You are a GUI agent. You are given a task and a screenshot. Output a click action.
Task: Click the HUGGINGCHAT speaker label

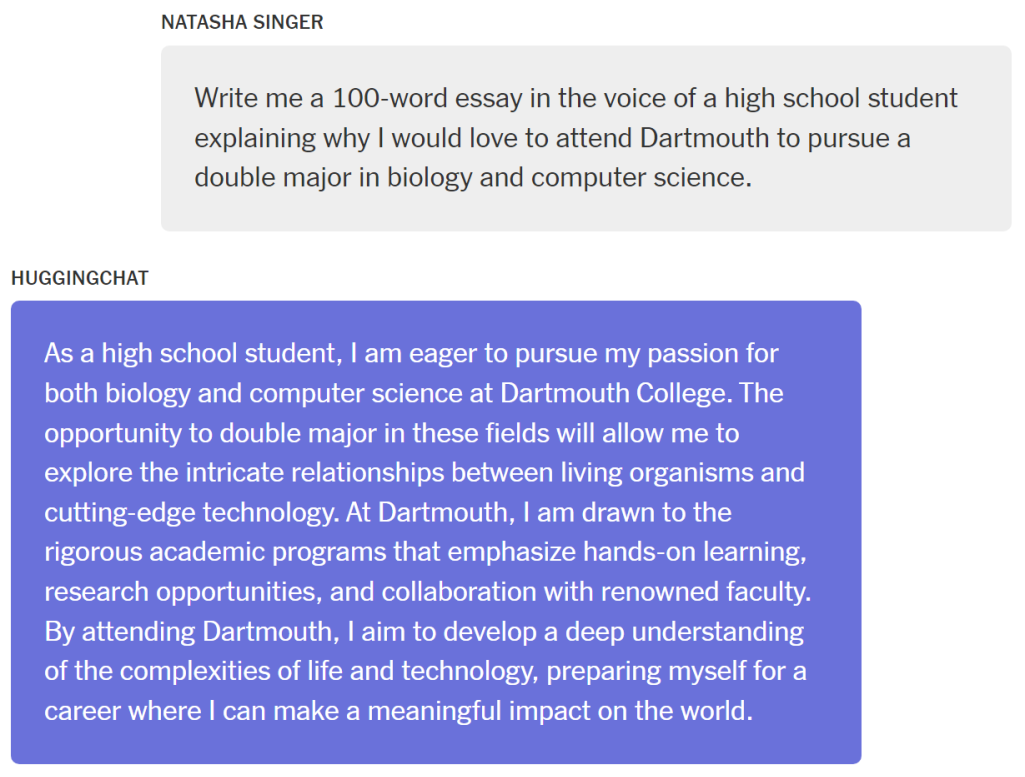[x=80, y=278]
